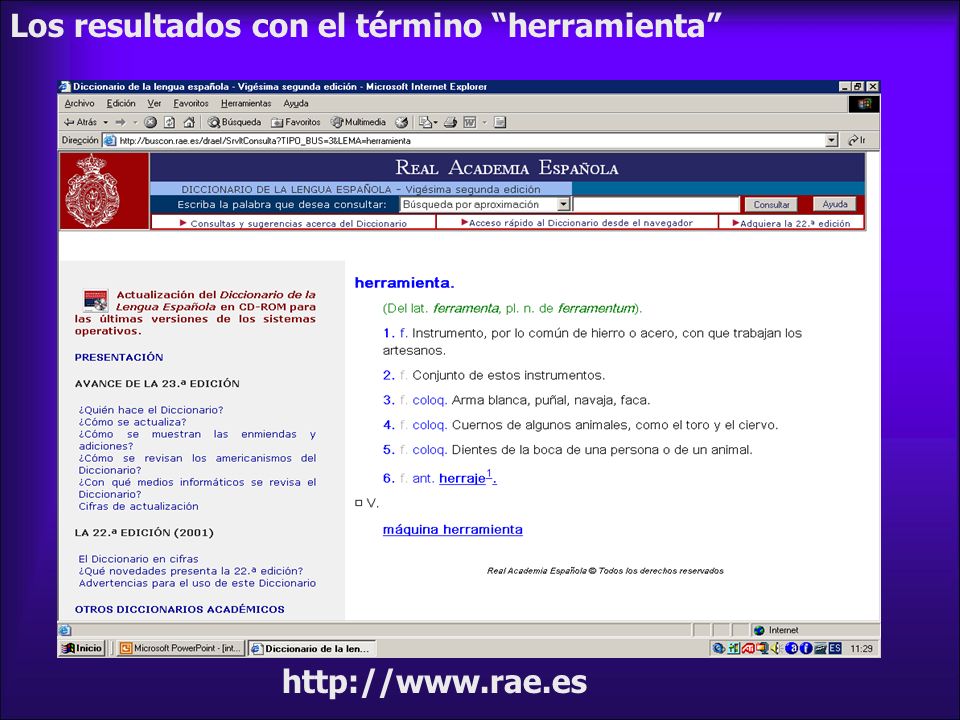This screenshot has width=960, height=720.
Task: Print the page with the printer icon
Action: tap(451, 122)
